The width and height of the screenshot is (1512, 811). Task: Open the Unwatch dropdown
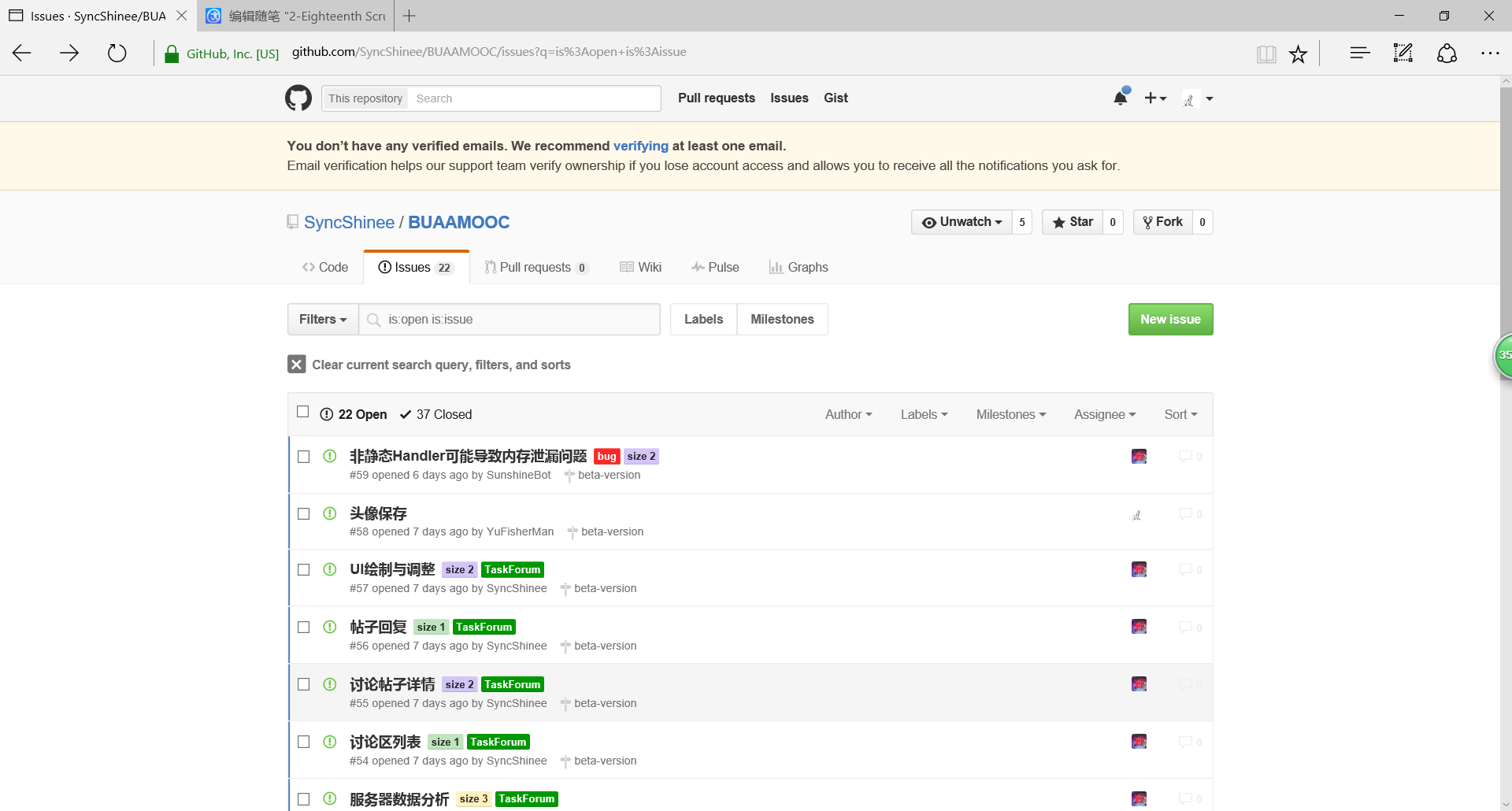962,222
